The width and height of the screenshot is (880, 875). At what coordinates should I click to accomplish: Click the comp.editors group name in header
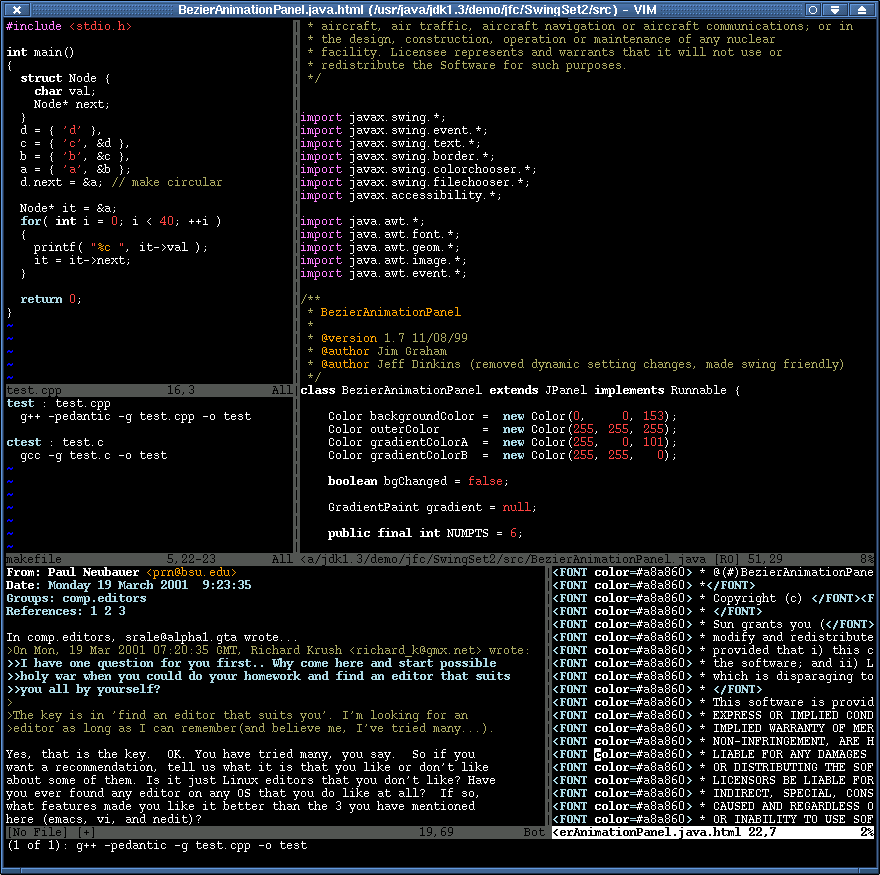104,598
